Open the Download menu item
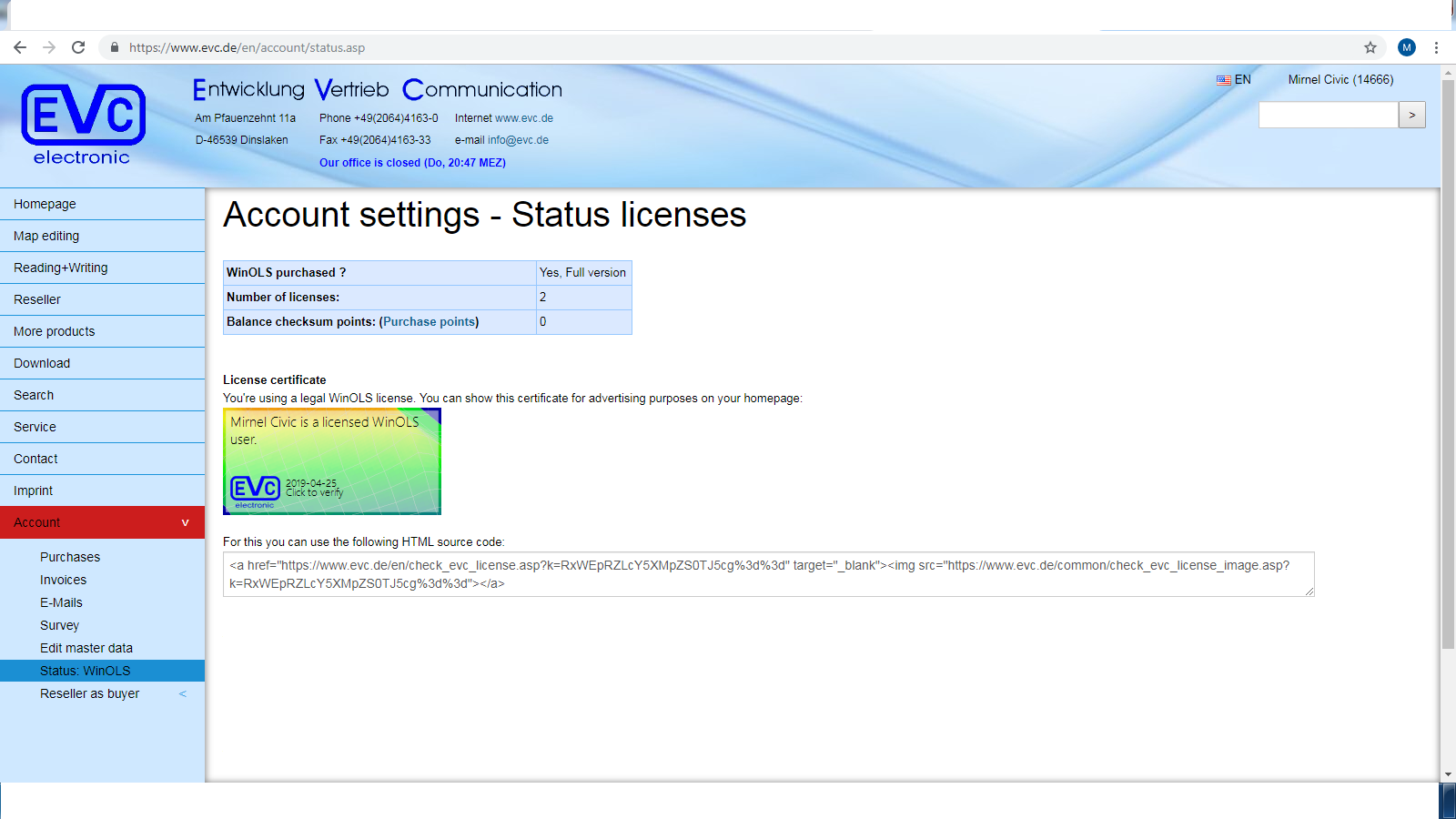1456x819 pixels. (x=102, y=363)
